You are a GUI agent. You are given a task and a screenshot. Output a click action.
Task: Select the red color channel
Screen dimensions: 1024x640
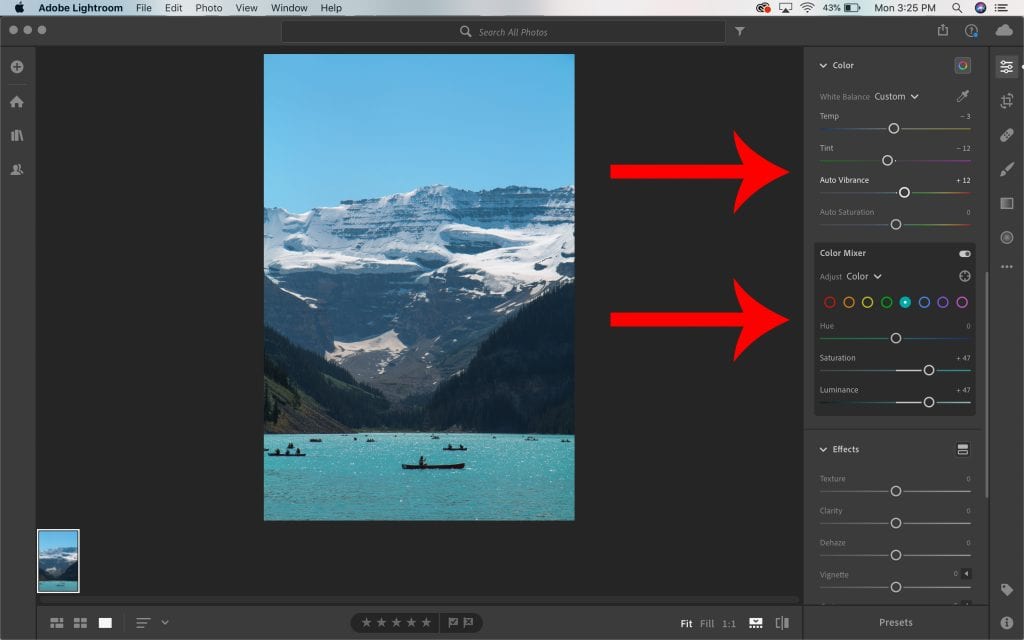[x=829, y=302]
